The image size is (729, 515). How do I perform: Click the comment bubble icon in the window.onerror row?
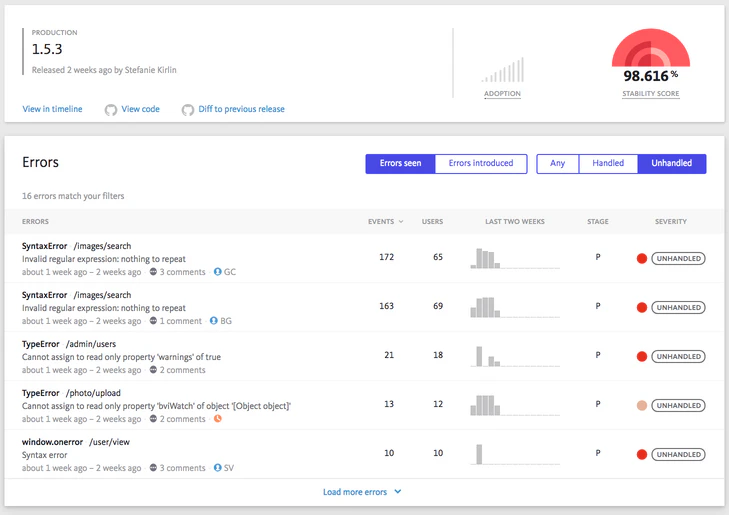[x=153, y=468]
